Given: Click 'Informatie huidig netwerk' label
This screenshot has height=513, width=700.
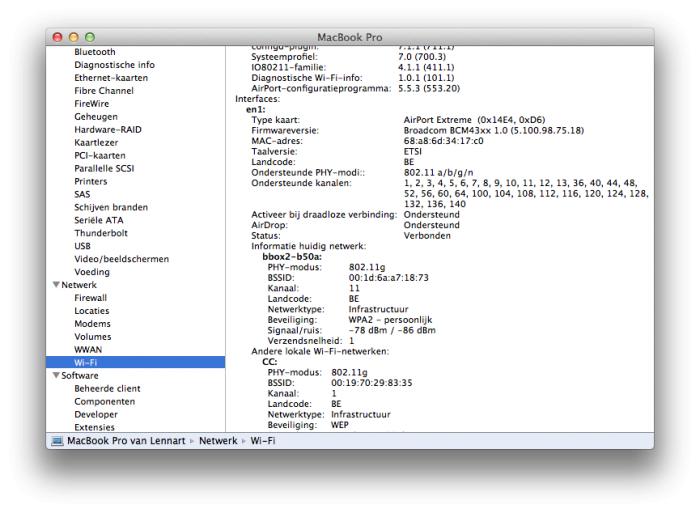Looking at the screenshot, I should click(x=308, y=246).
